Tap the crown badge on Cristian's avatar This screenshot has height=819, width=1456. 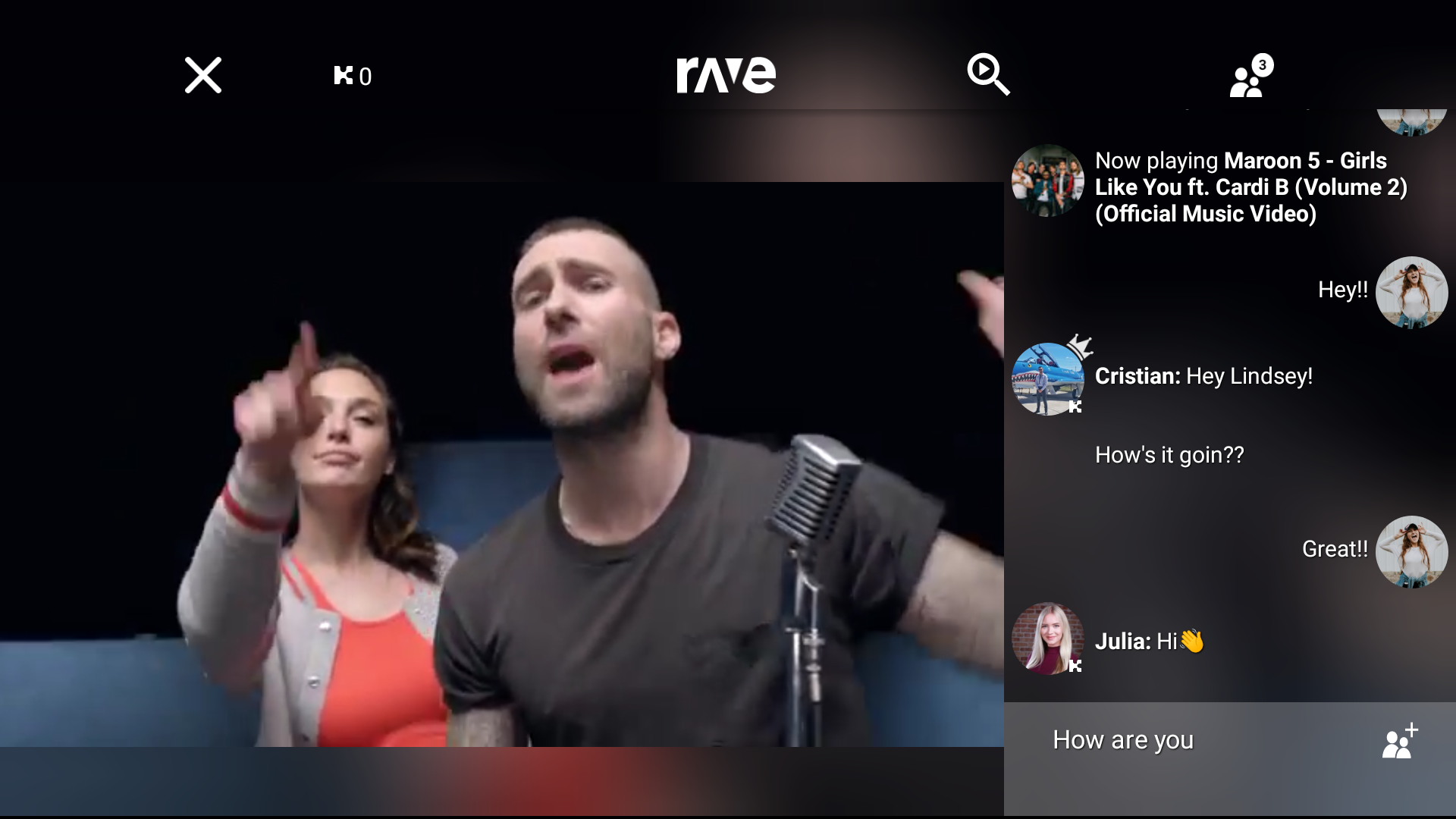tap(1080, 347)
